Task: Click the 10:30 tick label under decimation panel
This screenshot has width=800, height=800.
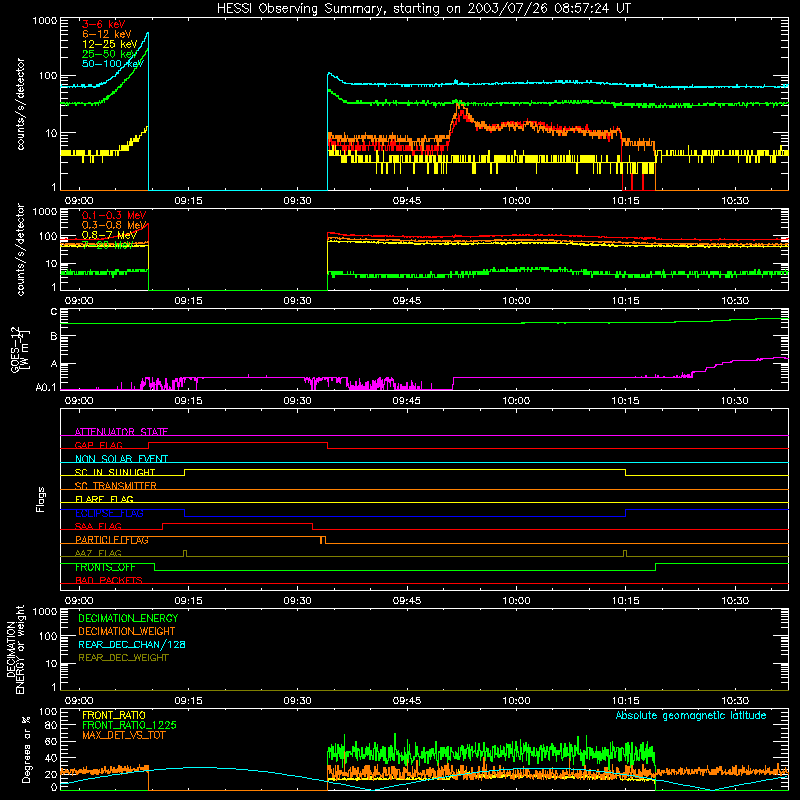Action: coord(735,701)
